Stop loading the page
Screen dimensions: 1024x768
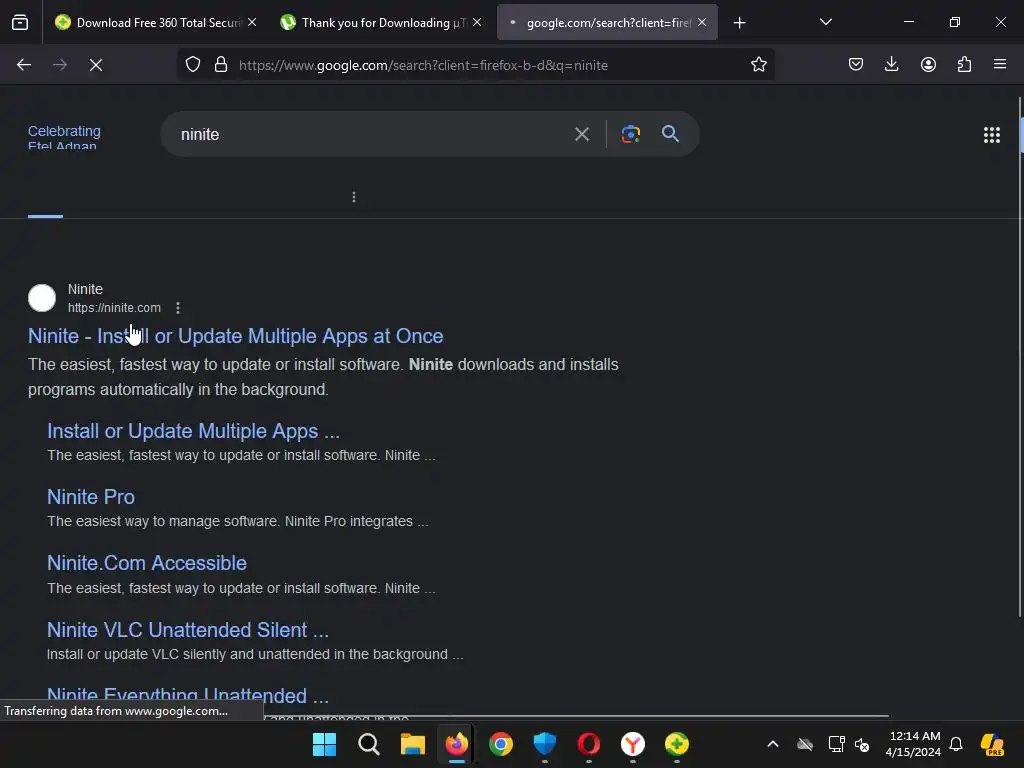(96, 65)
